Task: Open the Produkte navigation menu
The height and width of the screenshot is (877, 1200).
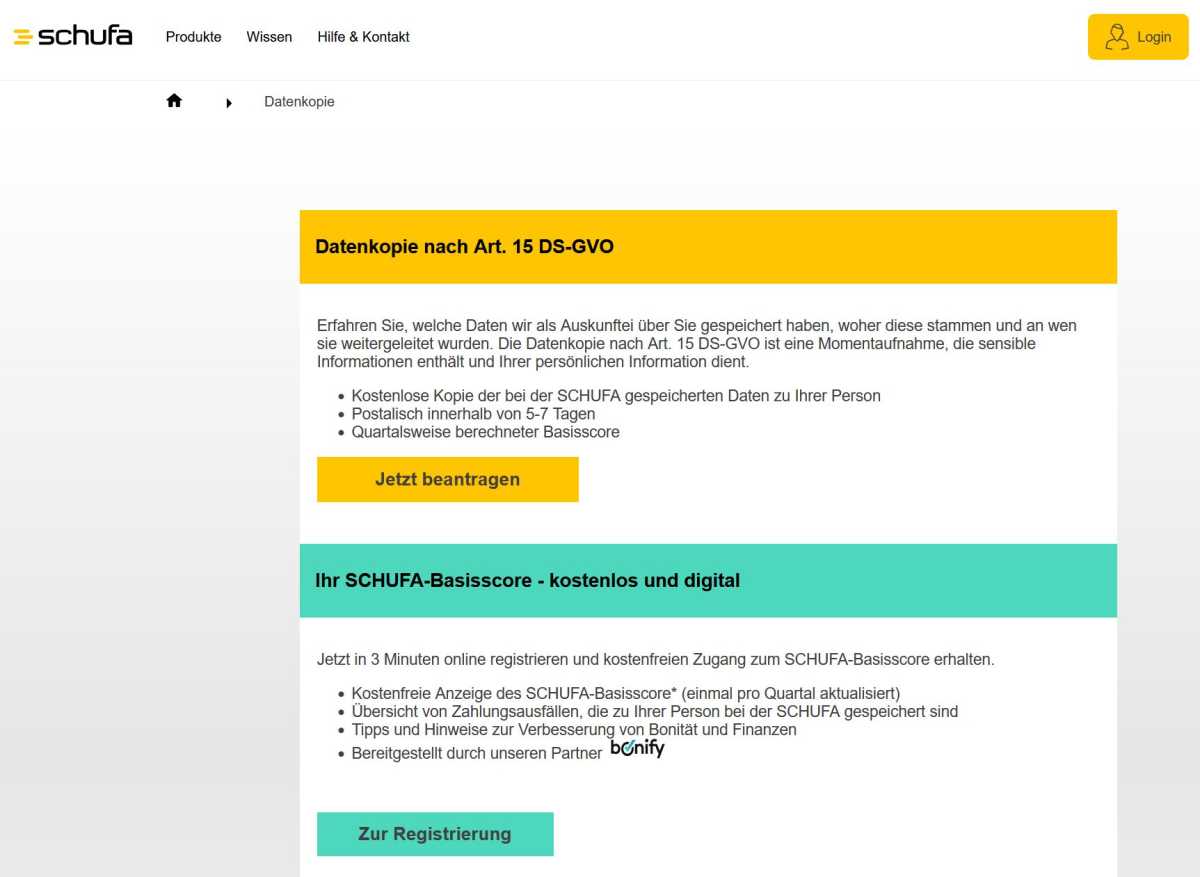Action: pos(193,37)
